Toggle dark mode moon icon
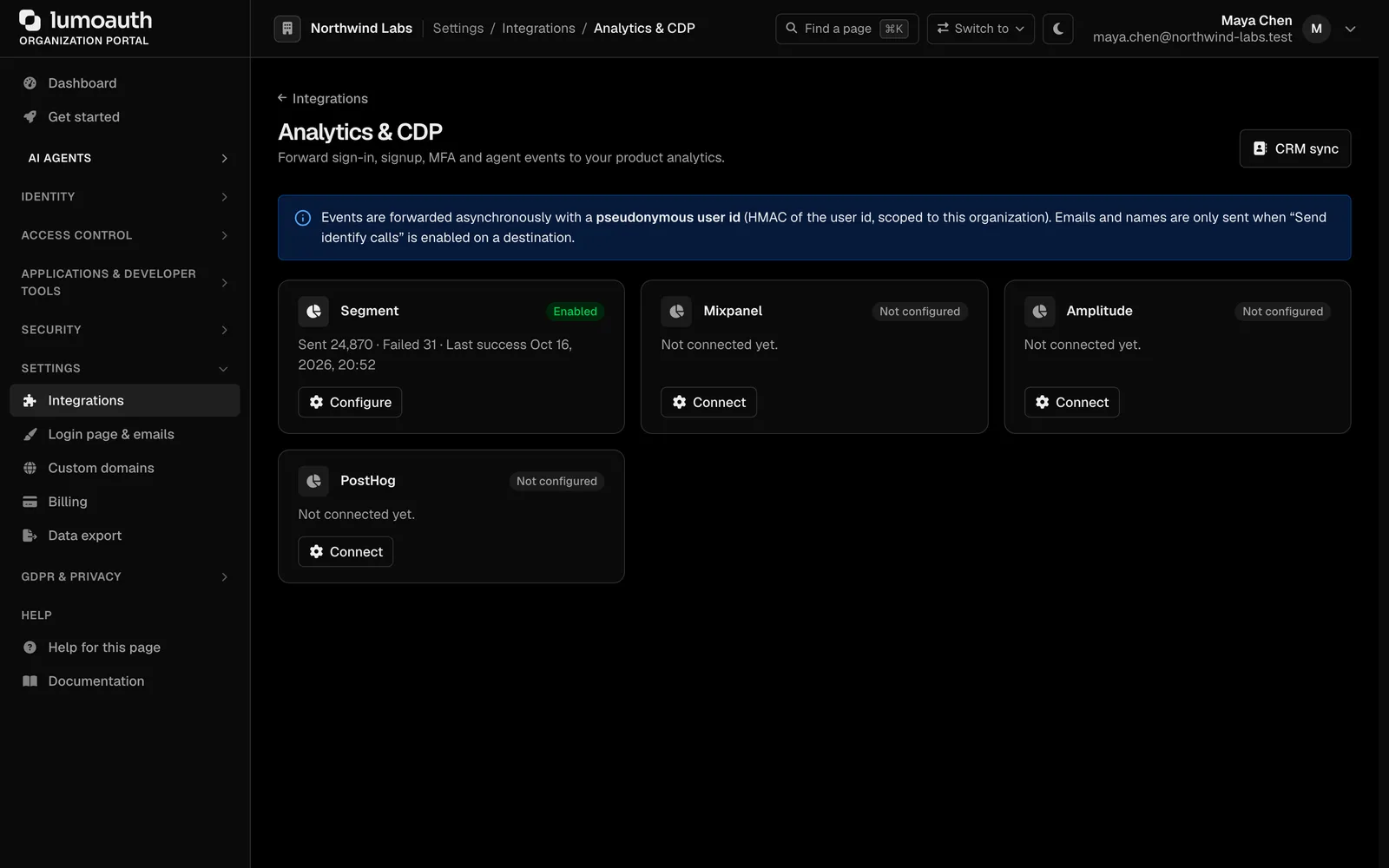This screenshot has height=868, width=1389. (1058, 29)
